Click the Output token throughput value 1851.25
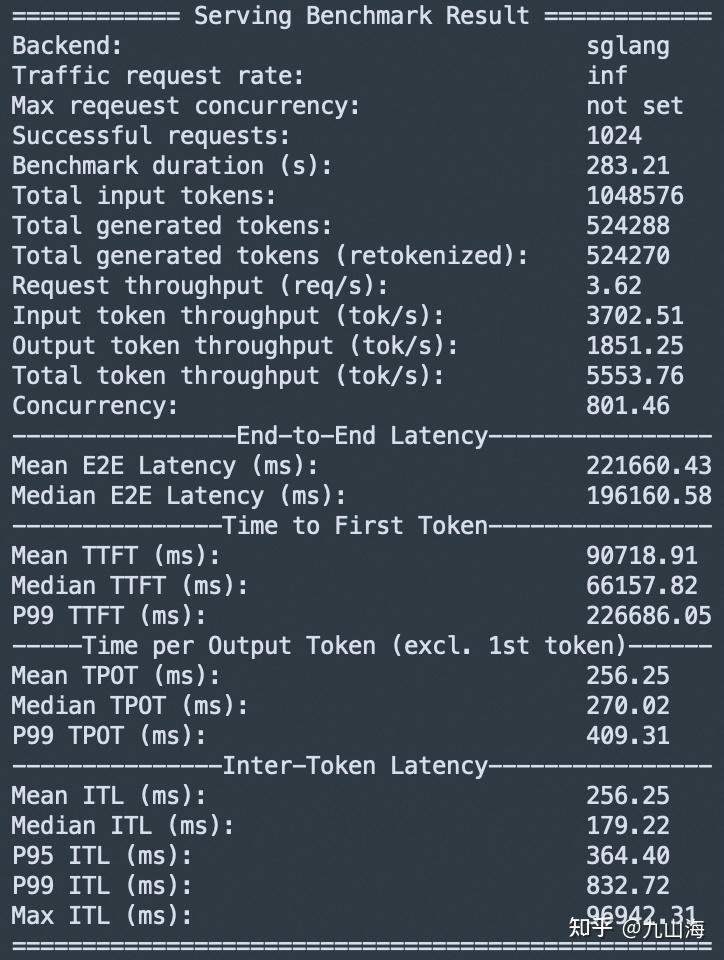 point(635,346)
